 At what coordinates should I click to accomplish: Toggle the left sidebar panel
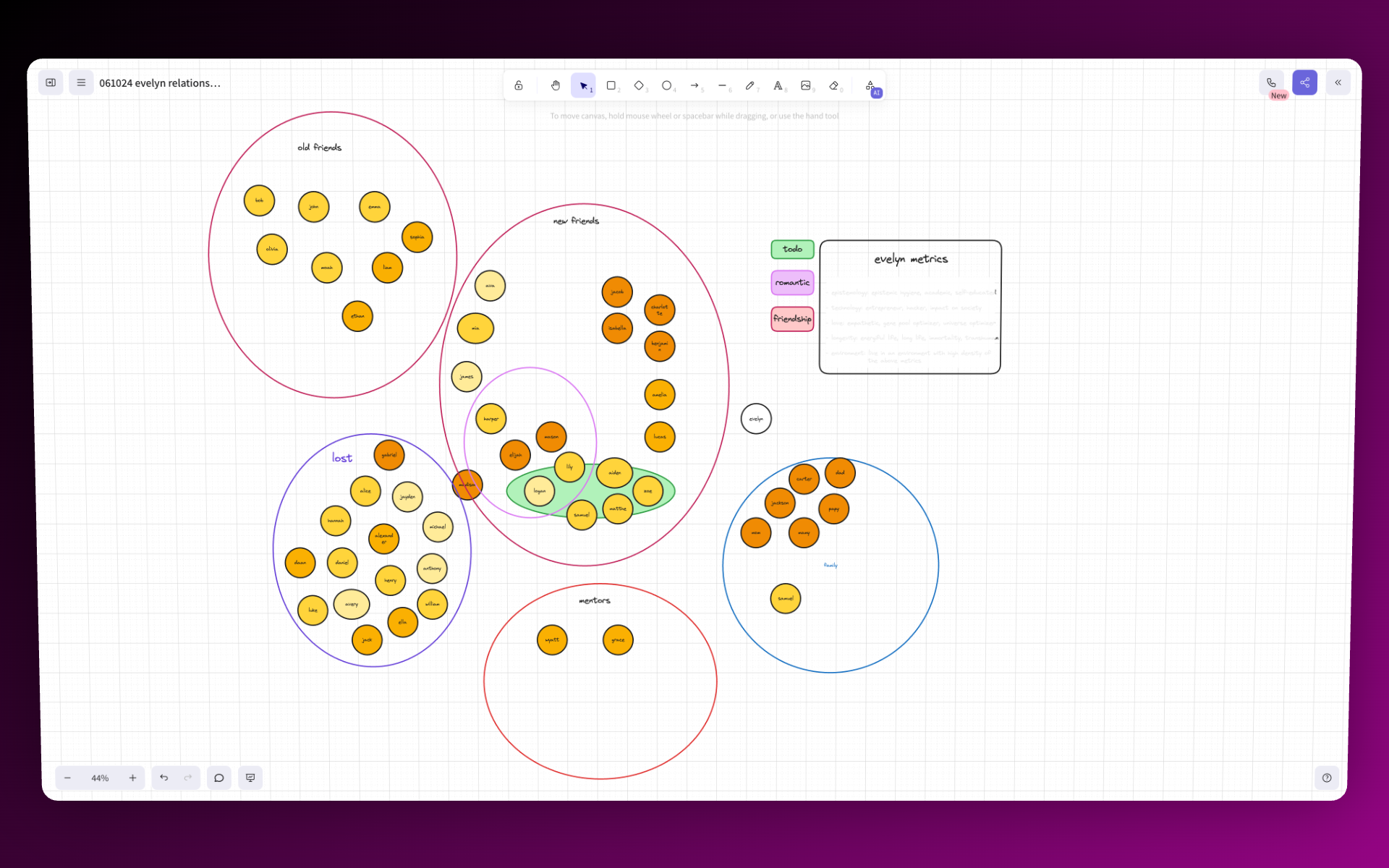pos(51,82)
